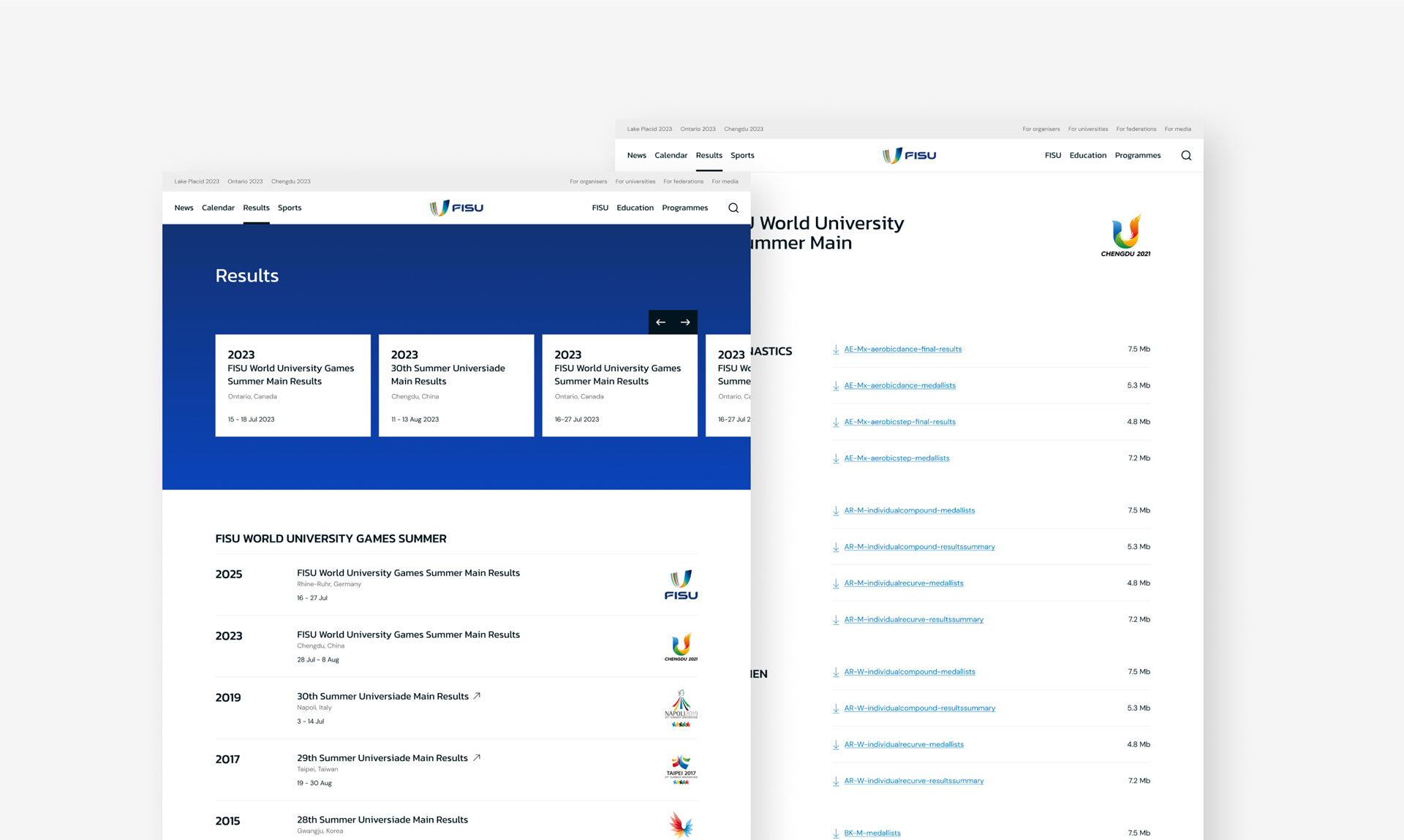Image resolution: width=1404 pixels, height=840 pixels.
Task: Click download icon for AE-Mx-aerobicdance-final-results
Action: (x=836, y=349)
